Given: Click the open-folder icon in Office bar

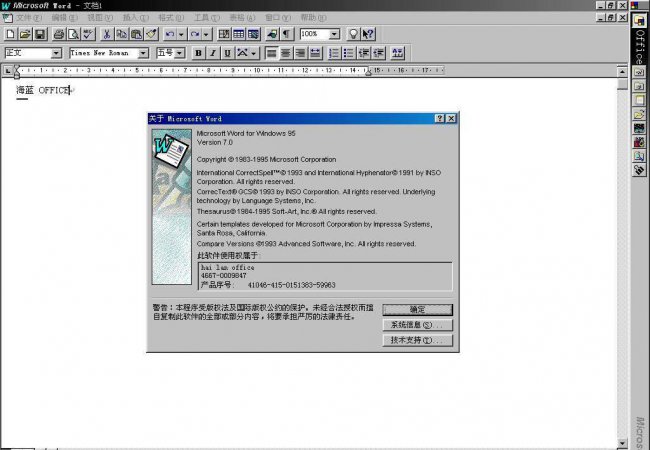Looking at the screenshot, I should coord(639,114).
